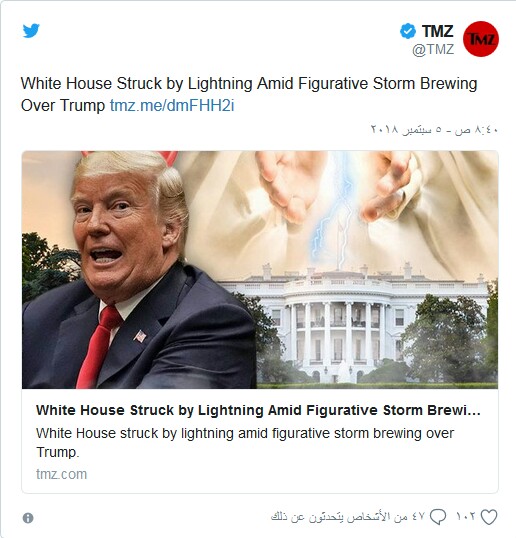Open the tweet's Arabic timestamp from 2018
Viewport: 516px width, 538px height.
pos(434,130)
